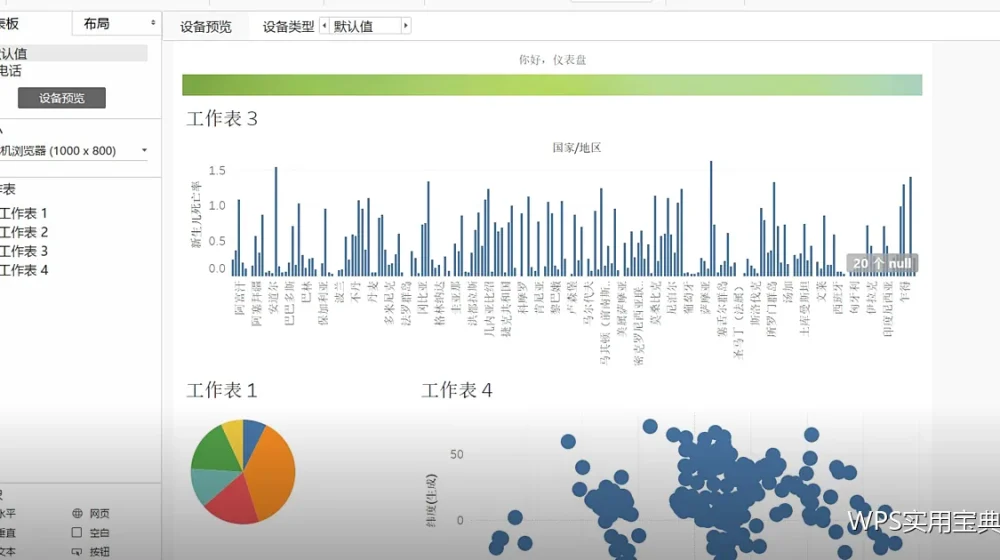Screen dimensions: 1000x560
Task: Click the 50 tick on the scatter plot axis
Action: 457,454
